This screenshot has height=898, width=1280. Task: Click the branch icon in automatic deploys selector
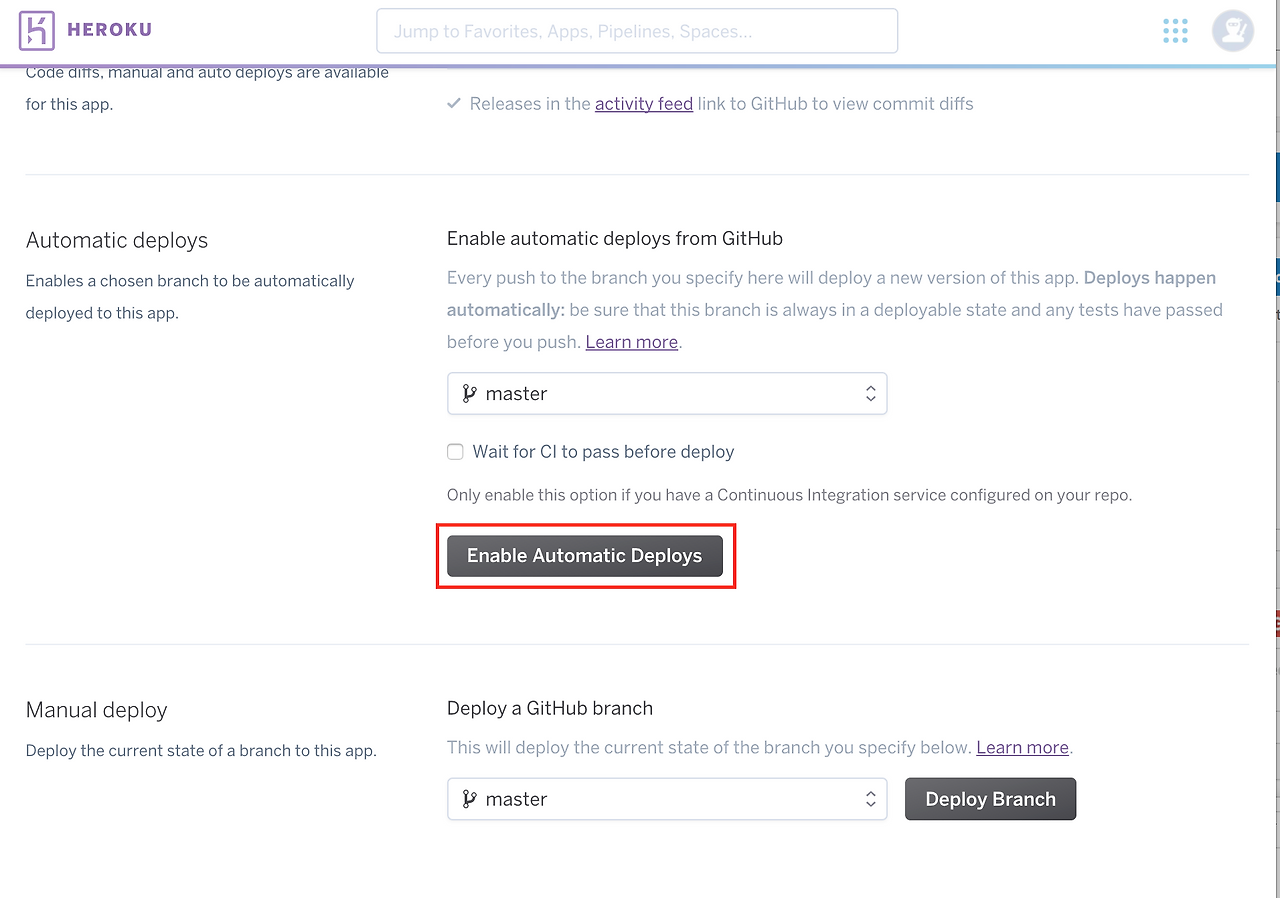tap(468, 394)
